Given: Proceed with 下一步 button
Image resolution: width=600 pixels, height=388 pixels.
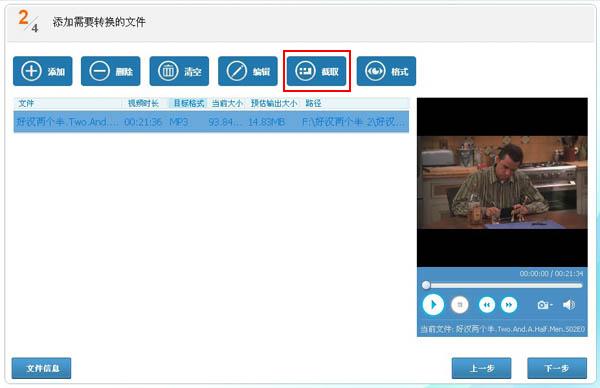Looking at the screenshot, I should (x=557, y=368).
